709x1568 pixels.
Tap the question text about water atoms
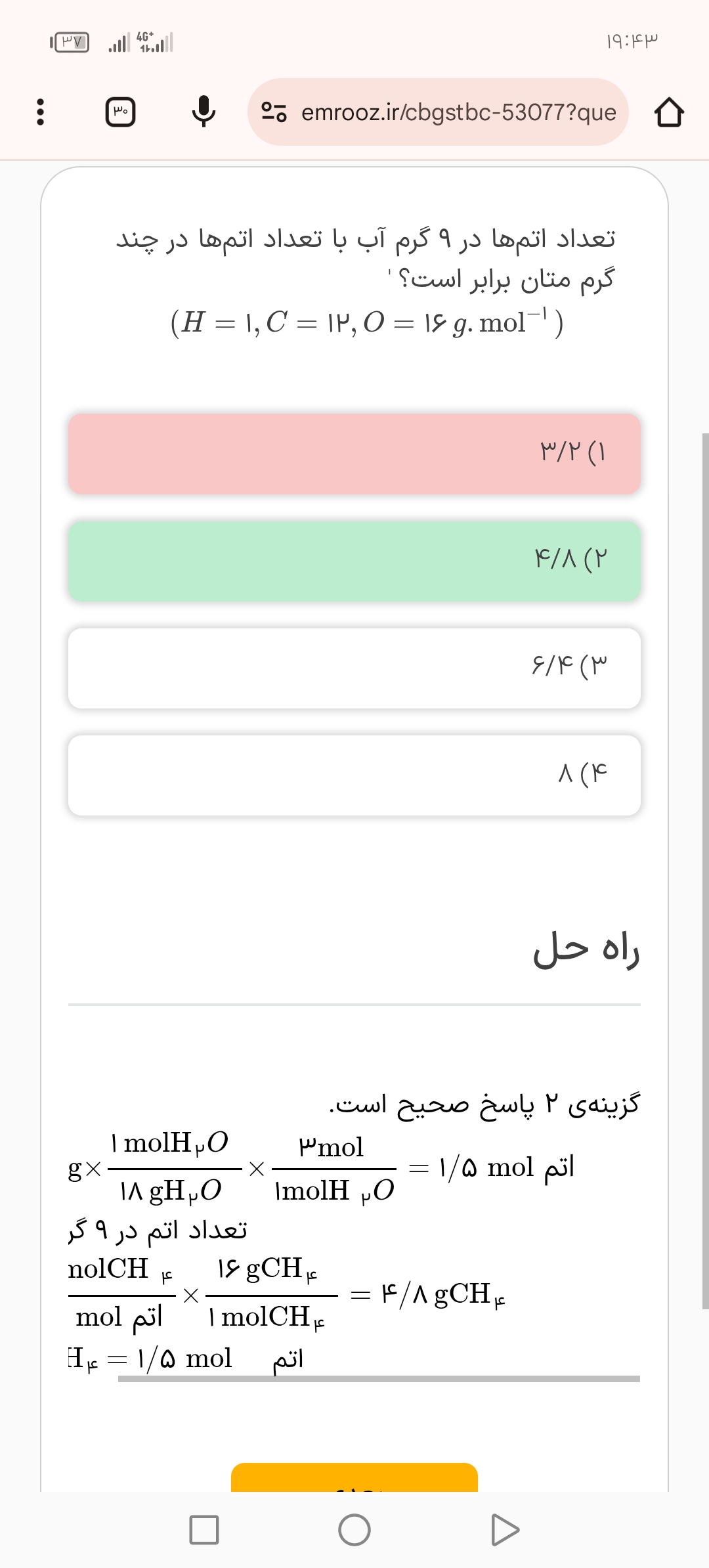(x=365, y=258)
